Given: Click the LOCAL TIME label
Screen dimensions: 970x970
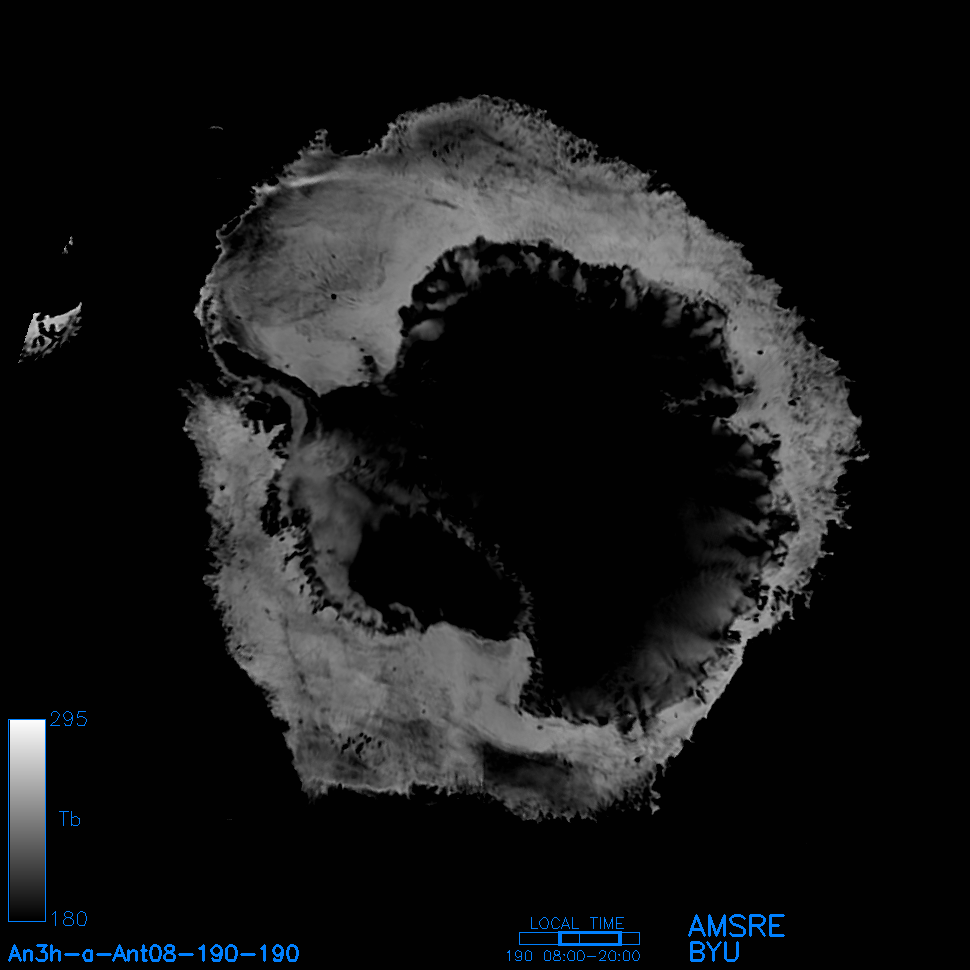Looking at the screenshot, I should [577, 923].
